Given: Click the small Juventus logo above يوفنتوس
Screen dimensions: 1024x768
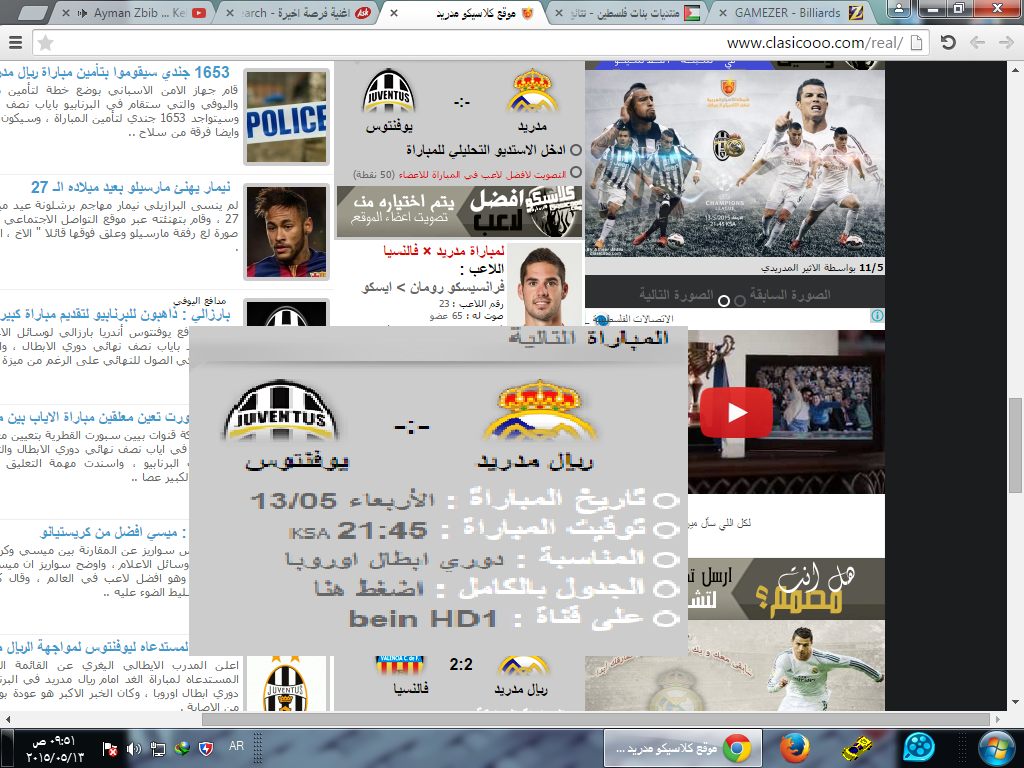Looking at the screenshot, I should 389,91.
